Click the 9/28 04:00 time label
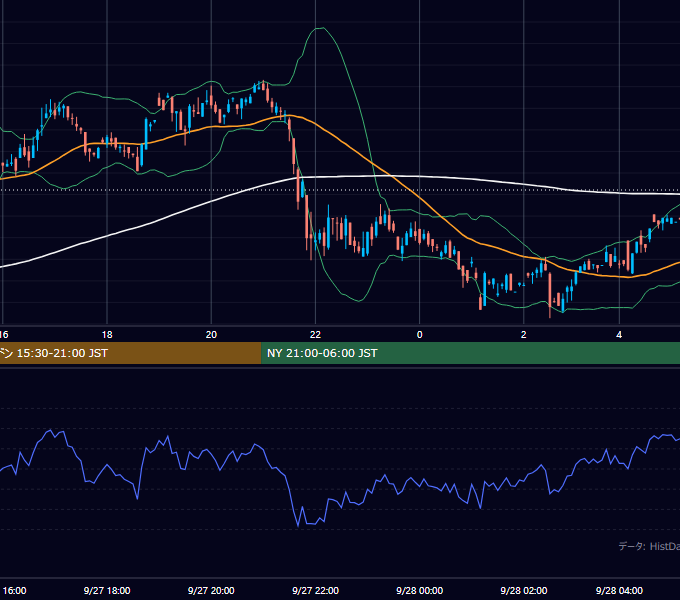This screenshot has width=680, height=600. tap(619, 590)
